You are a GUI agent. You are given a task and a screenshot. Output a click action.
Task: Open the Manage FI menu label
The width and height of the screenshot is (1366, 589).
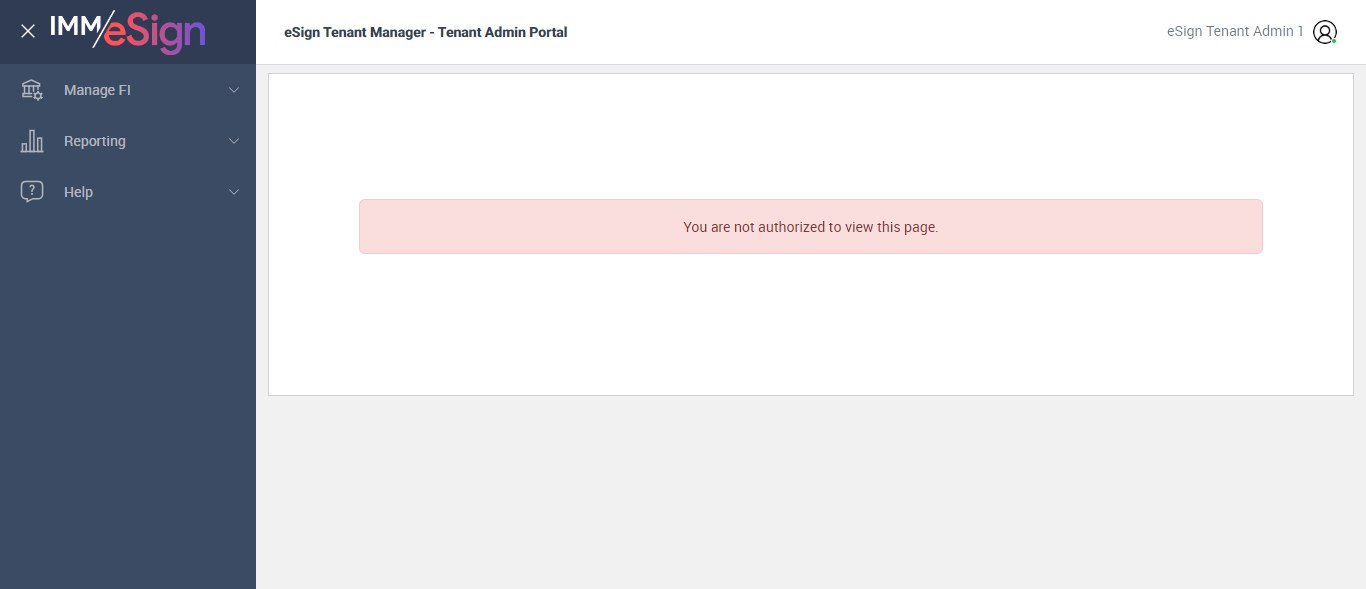click(97, 90)
